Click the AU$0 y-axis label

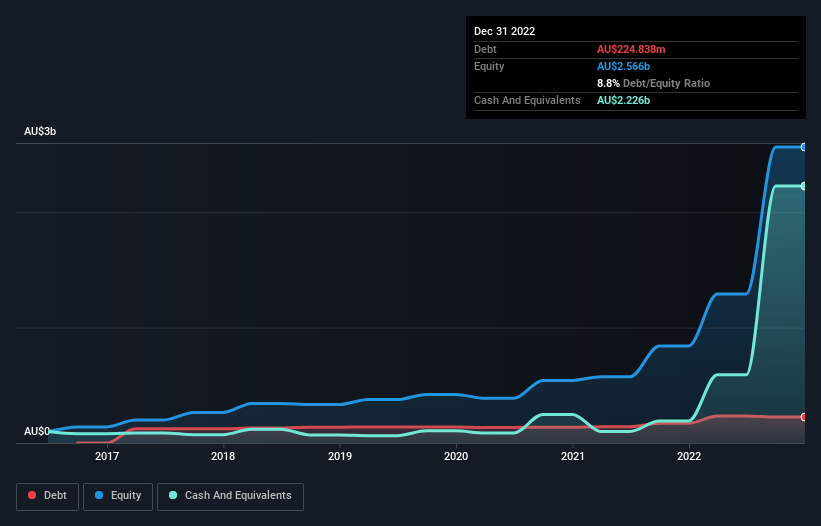37,431
